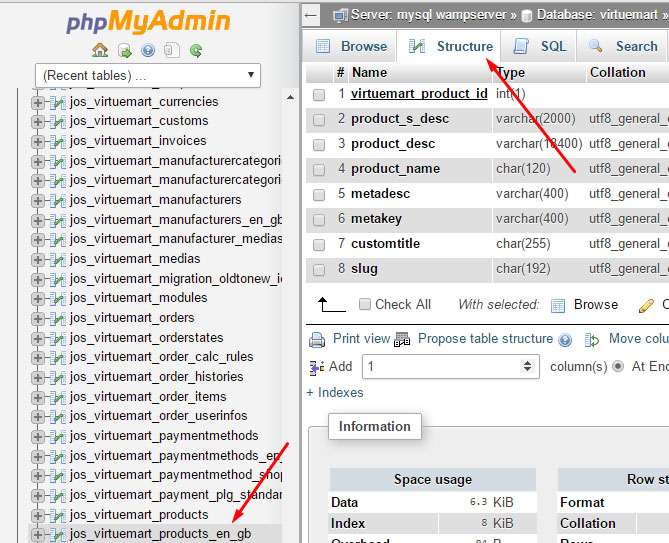Click the Move columns icon

point(592,340)
